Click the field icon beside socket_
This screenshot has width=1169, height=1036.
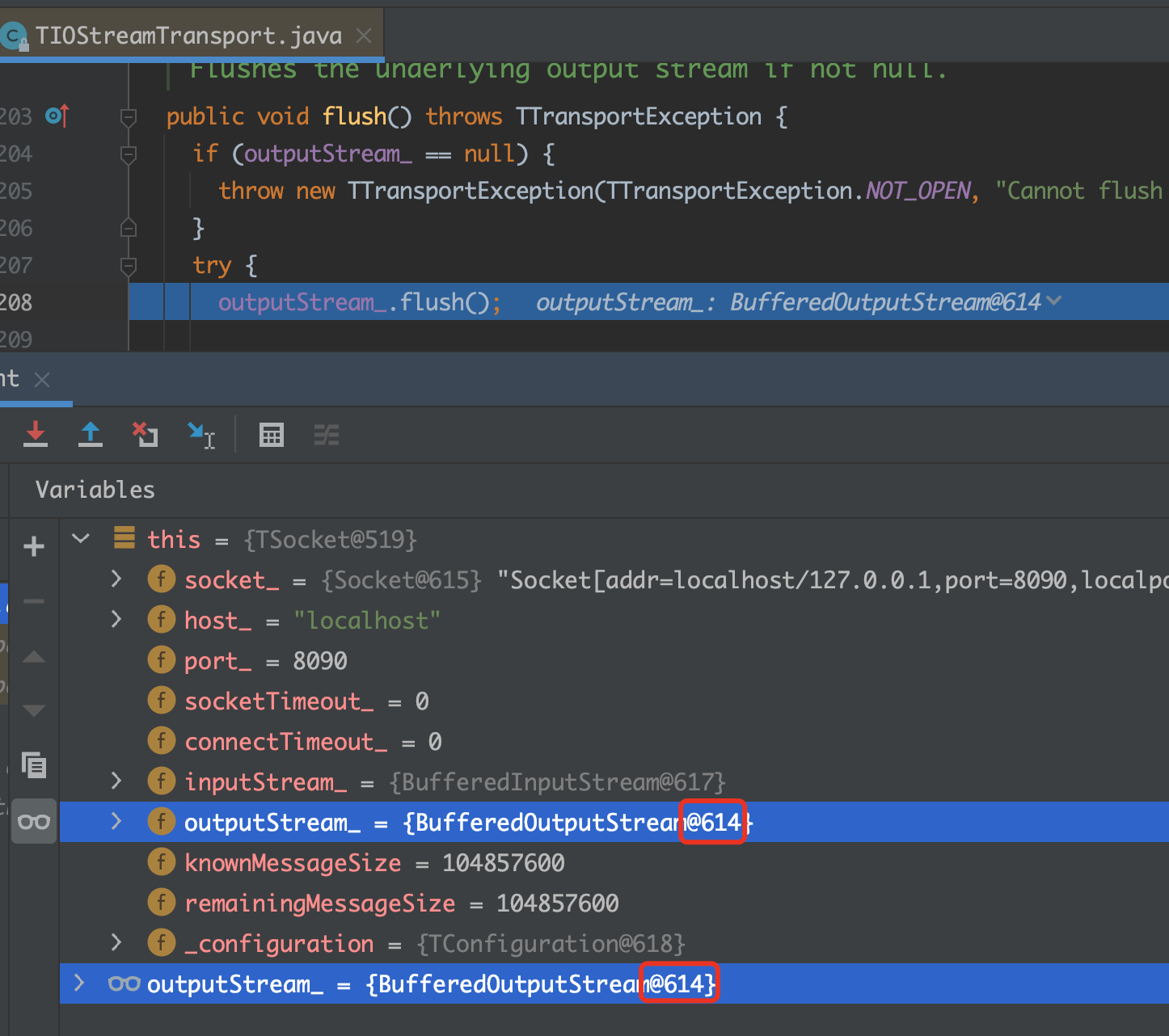coord(162,579)
